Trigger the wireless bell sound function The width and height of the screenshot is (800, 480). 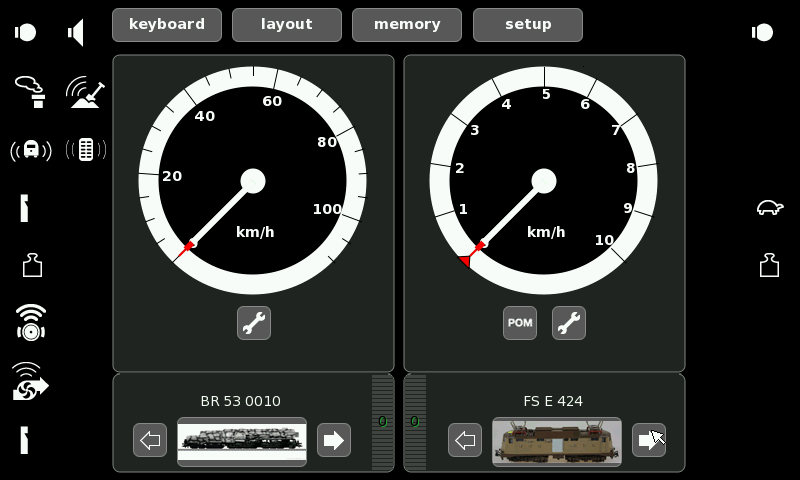(x=31, y=322)
